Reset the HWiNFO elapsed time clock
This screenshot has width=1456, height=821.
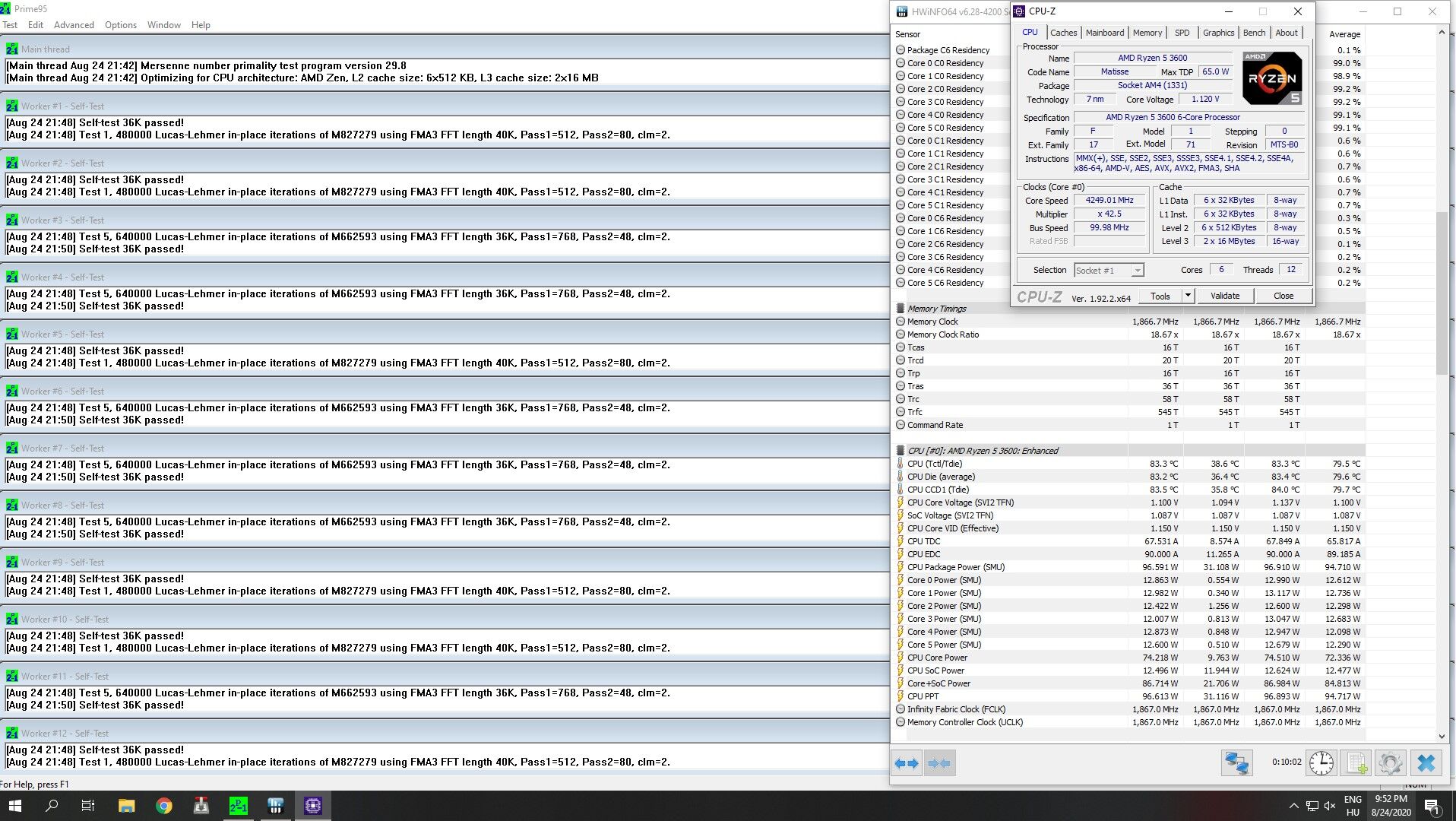coord(1321,763)
